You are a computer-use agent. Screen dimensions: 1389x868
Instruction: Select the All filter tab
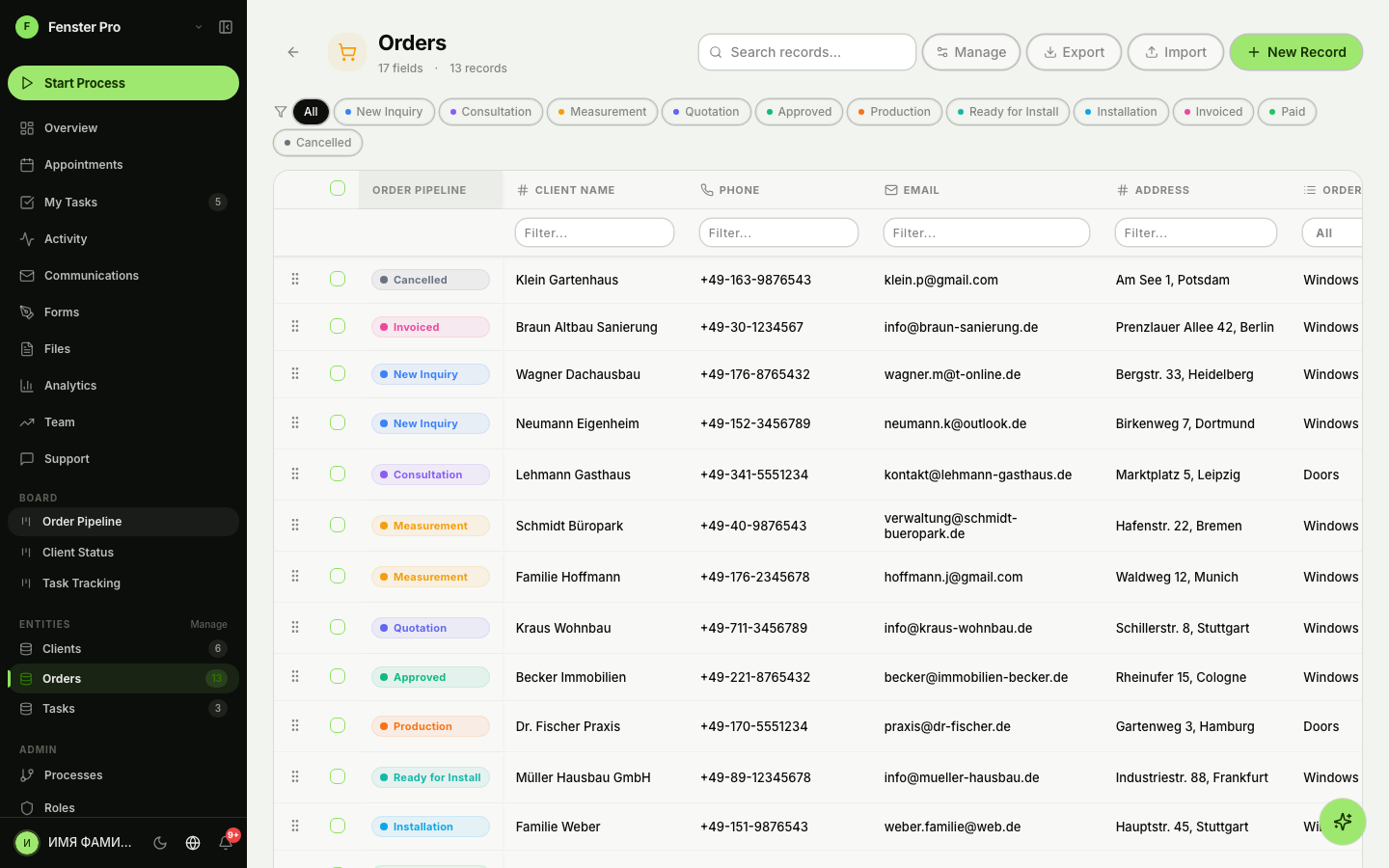(311, 112)
